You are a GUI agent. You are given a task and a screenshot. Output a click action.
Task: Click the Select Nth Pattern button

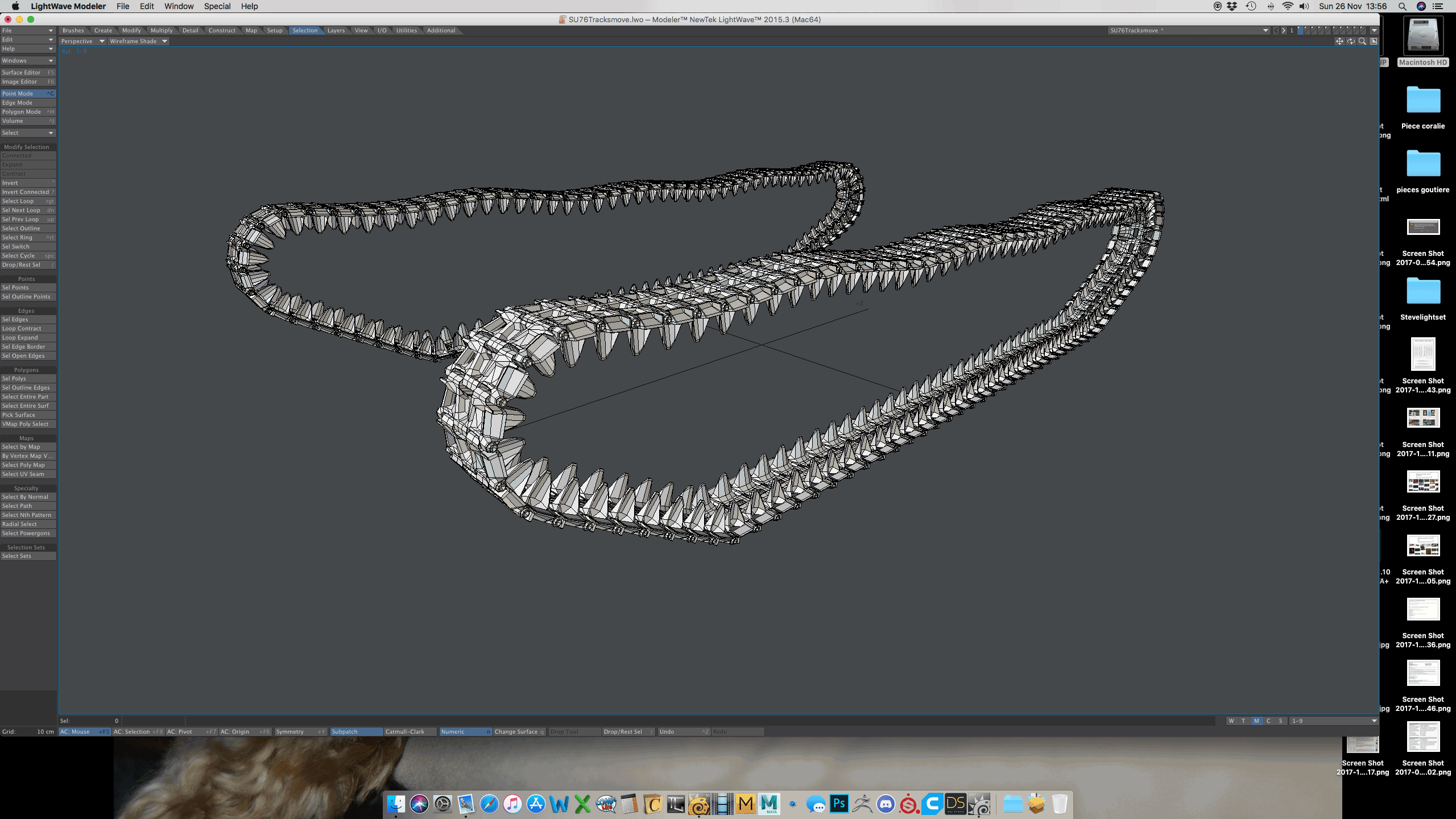coord(27,515)
